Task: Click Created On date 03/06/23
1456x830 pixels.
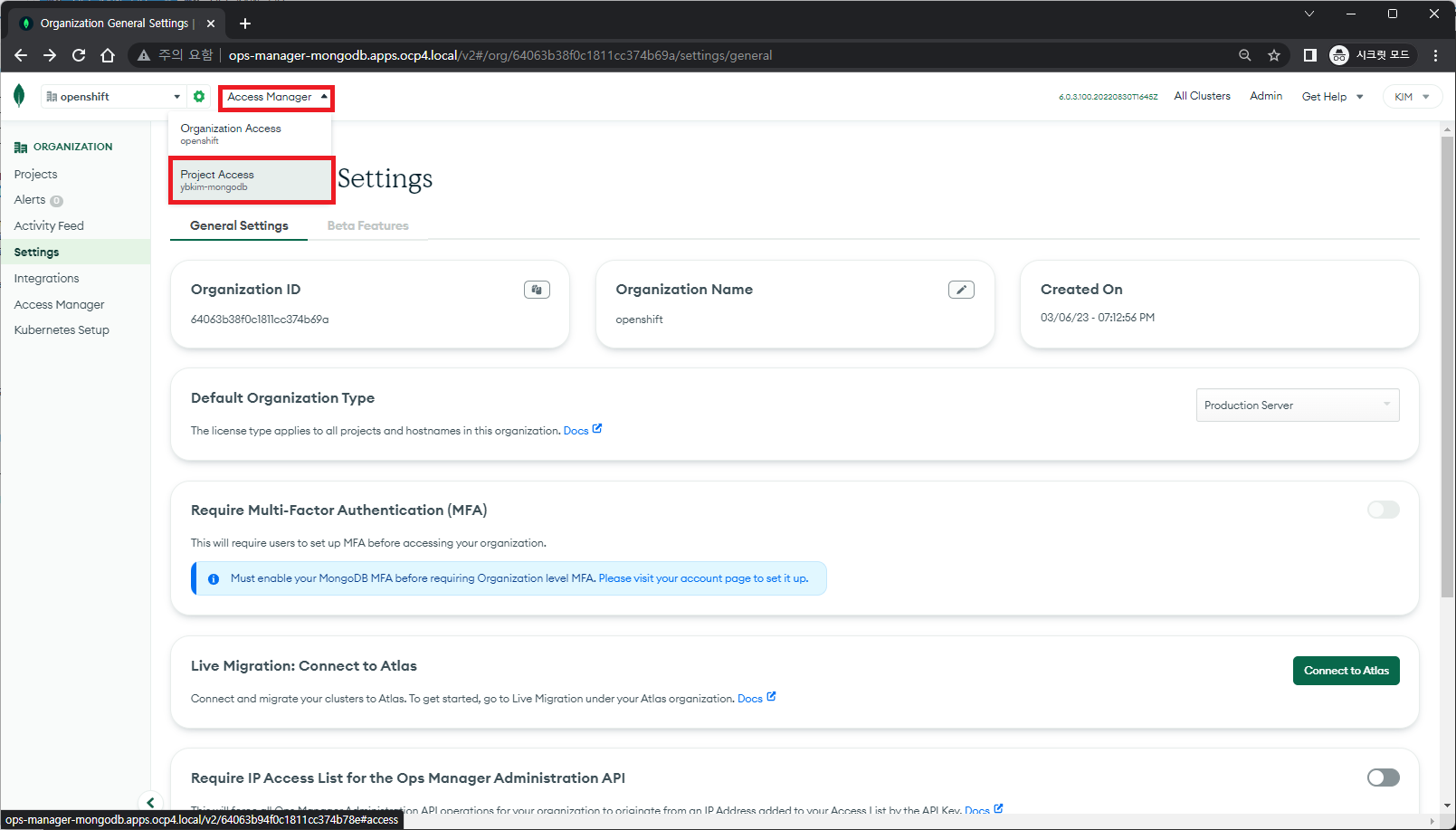Action: [x=1098, y=318]
